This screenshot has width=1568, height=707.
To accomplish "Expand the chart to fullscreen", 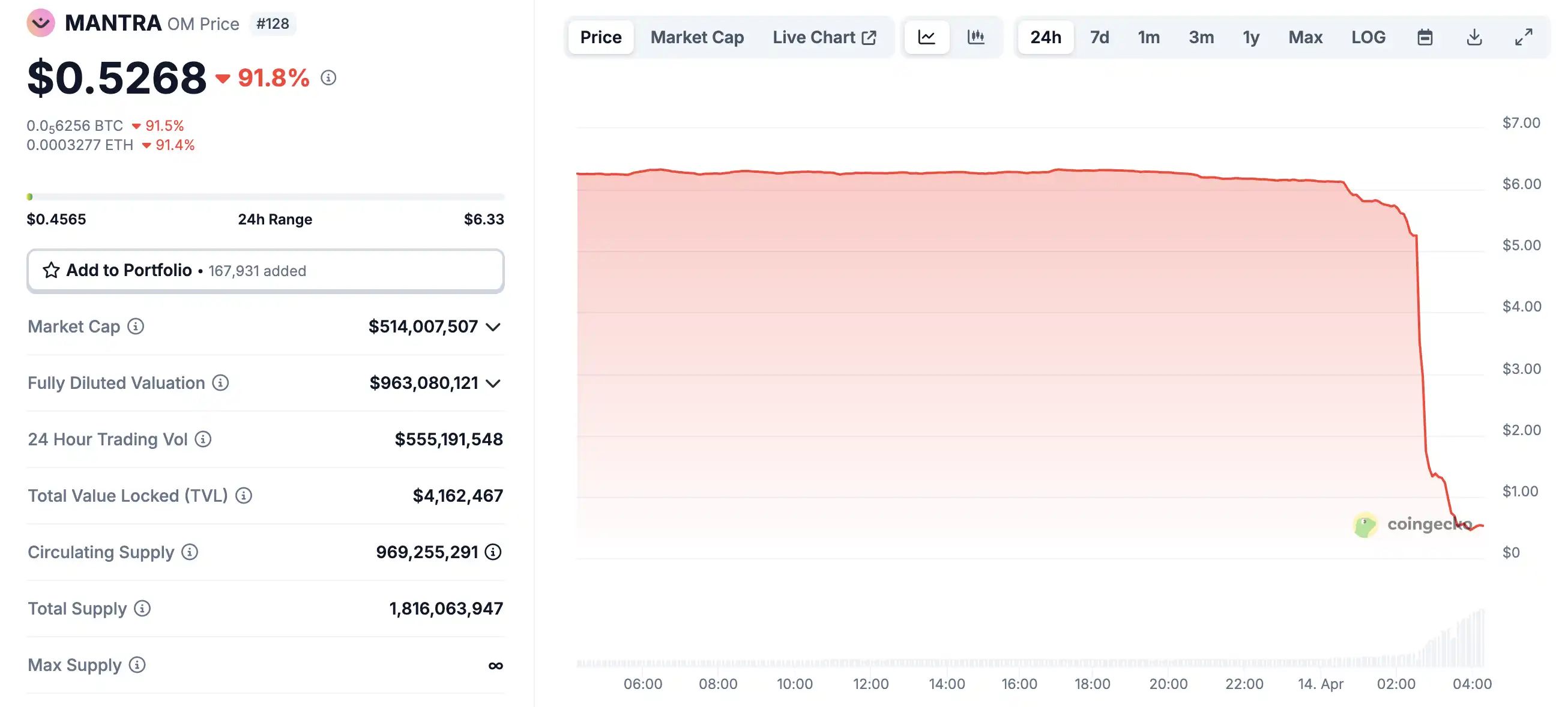I will (x=1523, y=37).
